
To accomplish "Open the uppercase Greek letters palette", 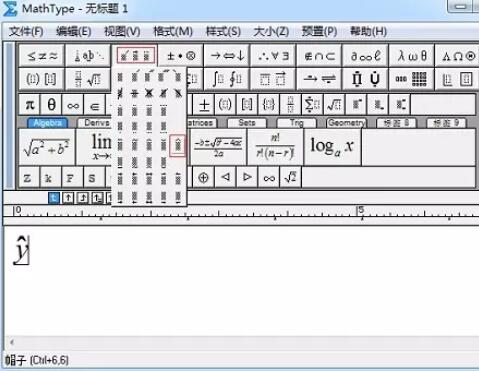I will click(x=458, y=56).
